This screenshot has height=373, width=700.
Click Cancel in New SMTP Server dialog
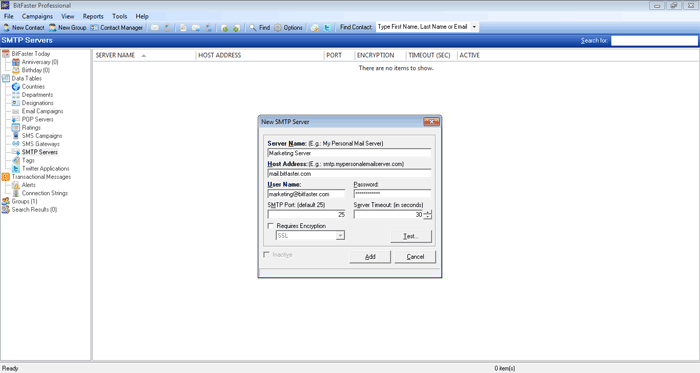coord(415,257)
